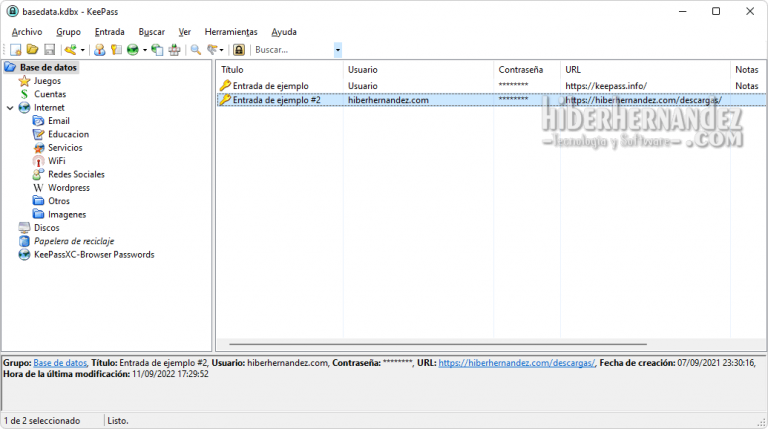The image size is (768, 429).
Task: Click the Copy password key icon
Action: tap(116, 49)
